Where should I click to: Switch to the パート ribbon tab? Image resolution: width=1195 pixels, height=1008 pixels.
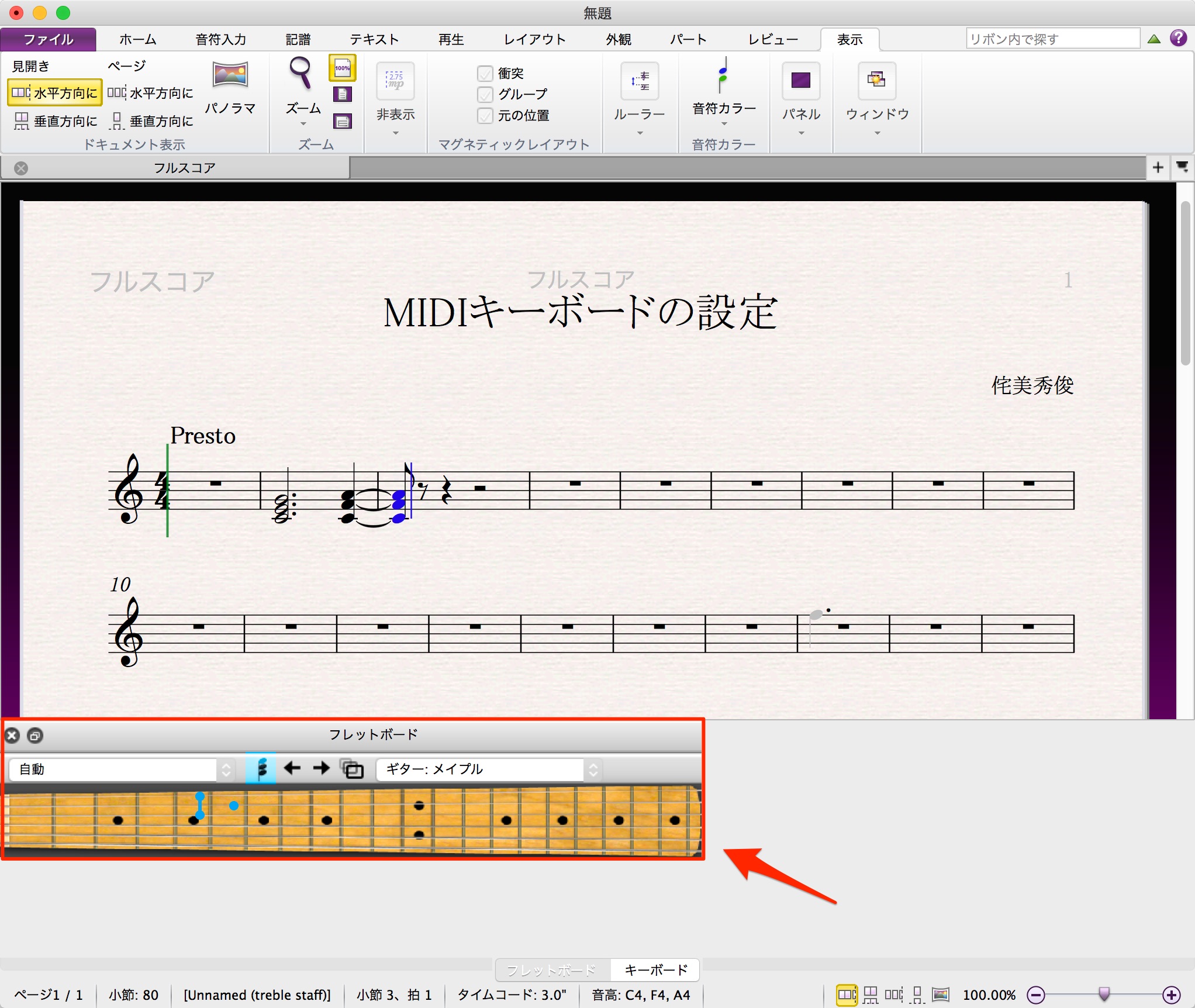point(688,39)
